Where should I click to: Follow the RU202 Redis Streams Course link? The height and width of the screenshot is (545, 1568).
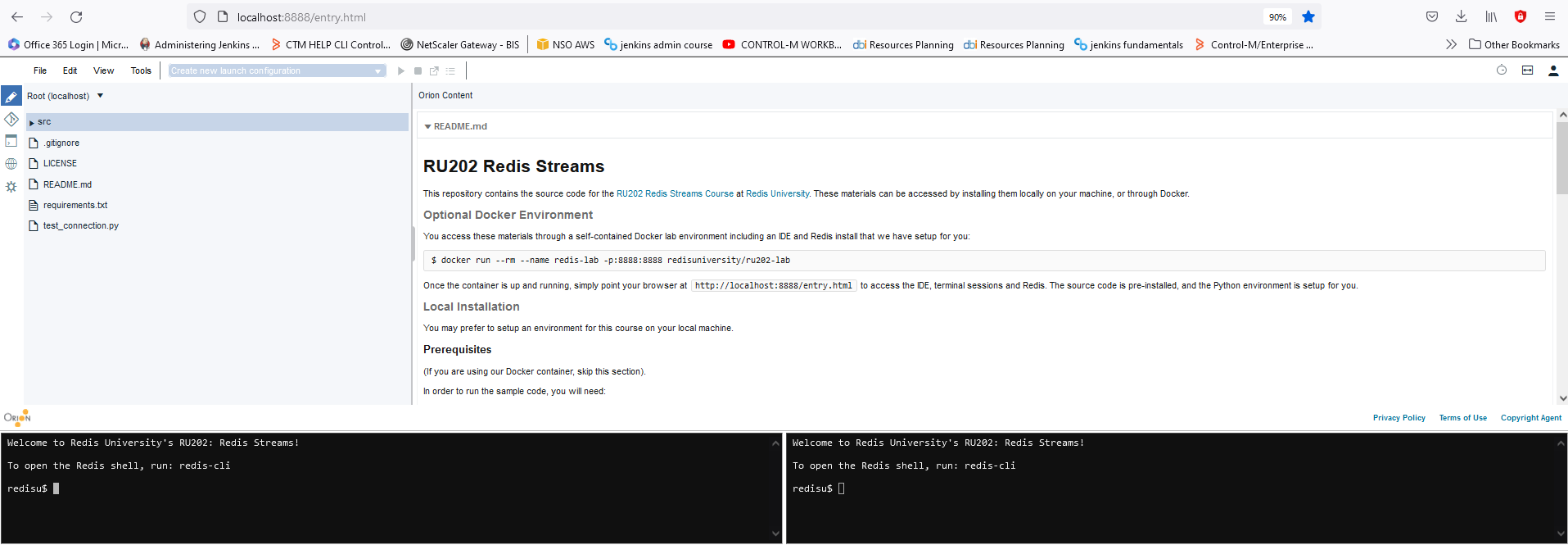[x=675, y=194]
